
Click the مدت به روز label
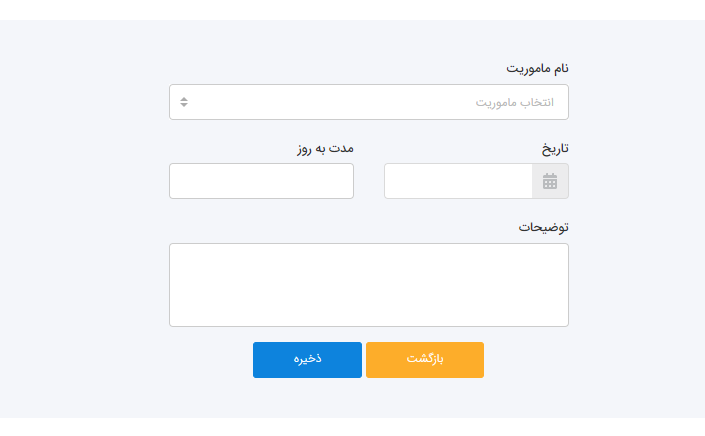point(325,148)
